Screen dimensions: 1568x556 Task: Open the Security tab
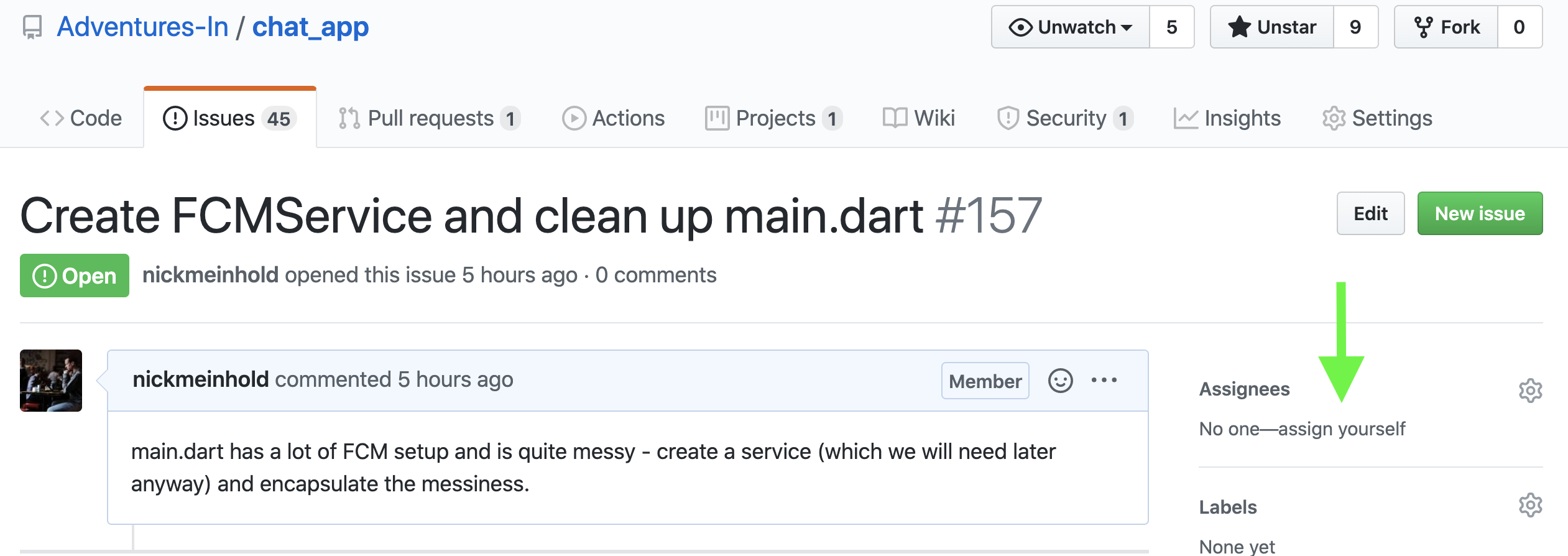1066,118
